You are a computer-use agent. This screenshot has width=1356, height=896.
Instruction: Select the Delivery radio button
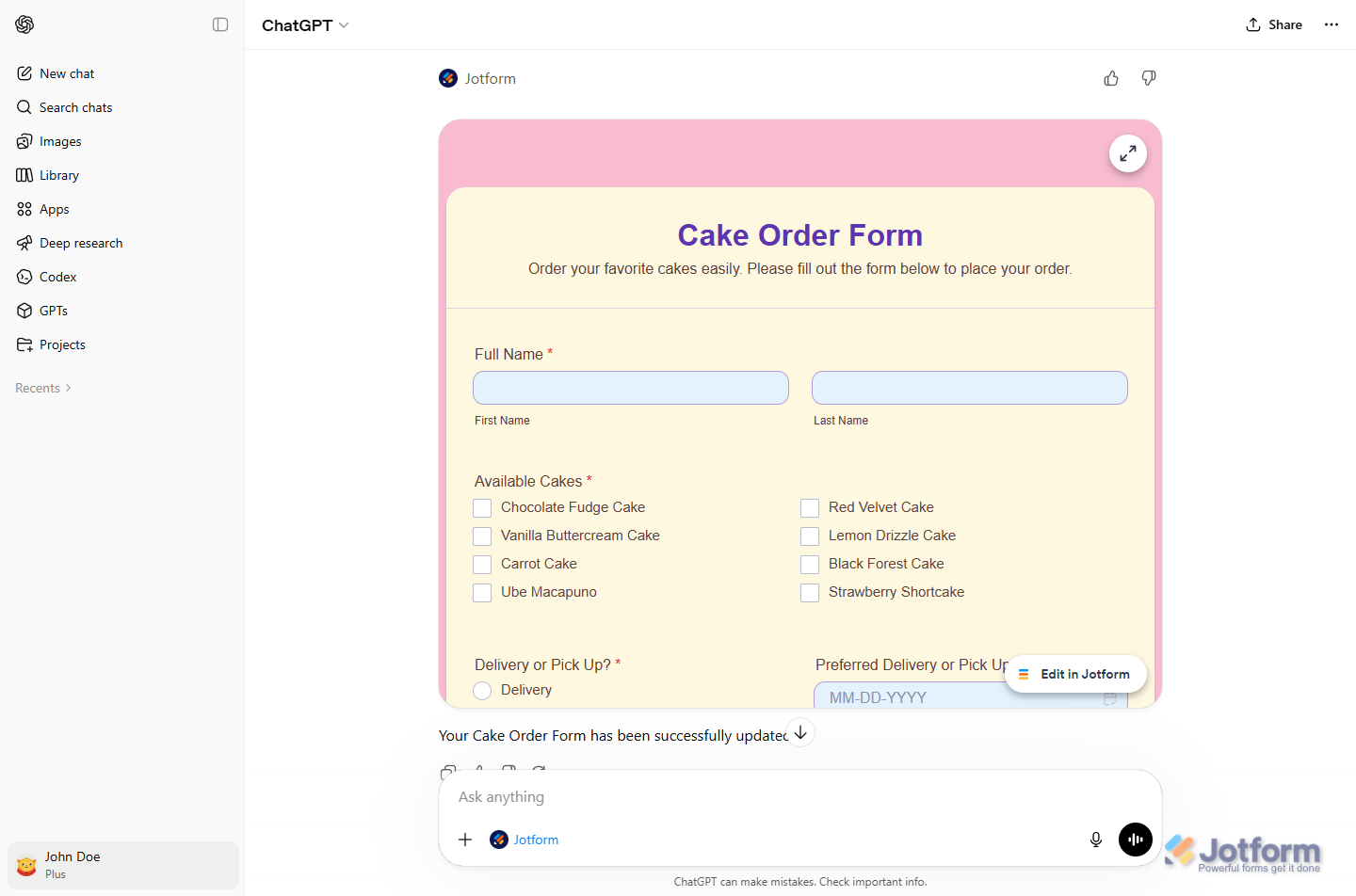(x=482, y=690)
